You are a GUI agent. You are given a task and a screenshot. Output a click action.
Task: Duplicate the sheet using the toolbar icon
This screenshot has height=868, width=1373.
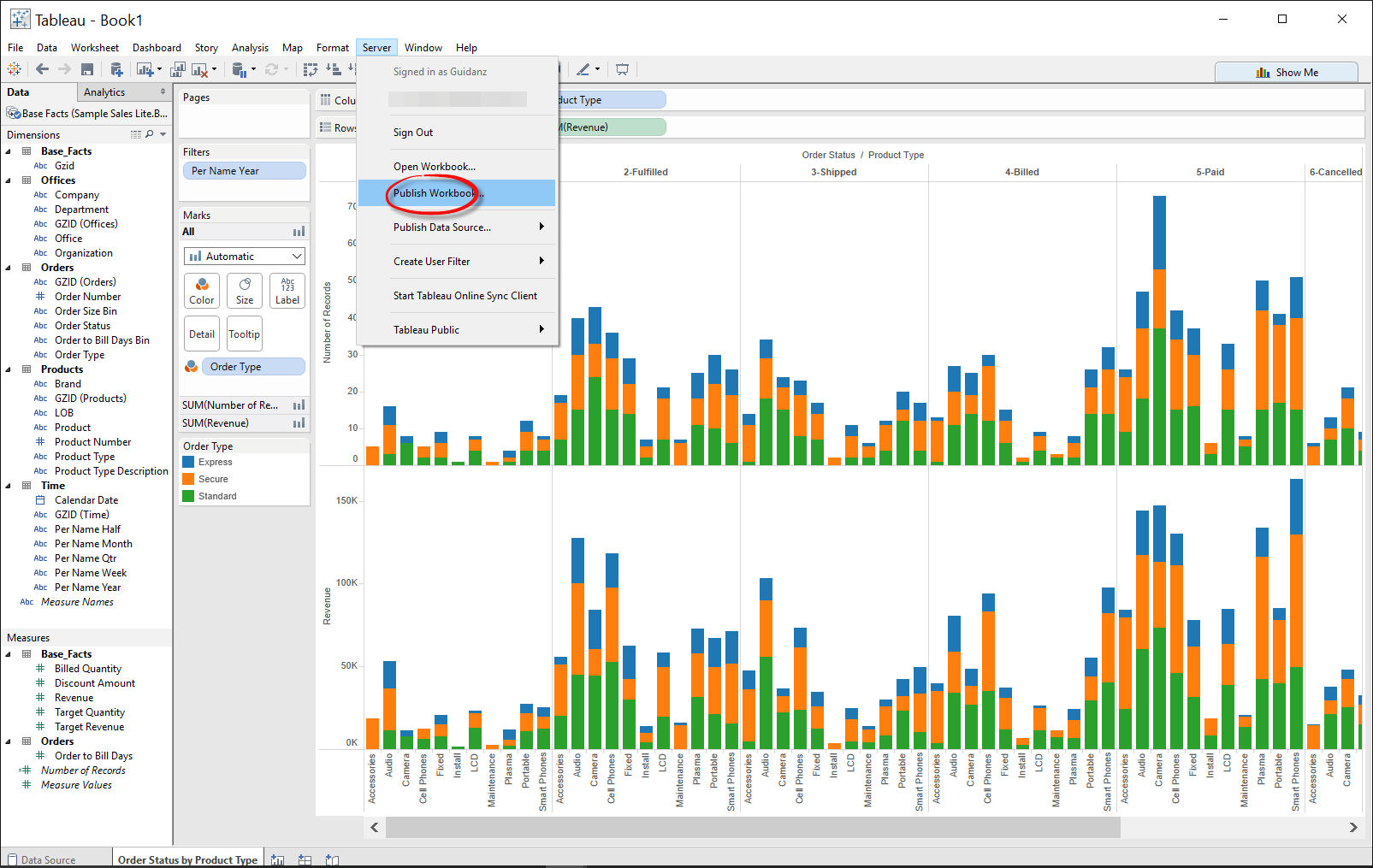pyautogui.click(x=178, y=69)
